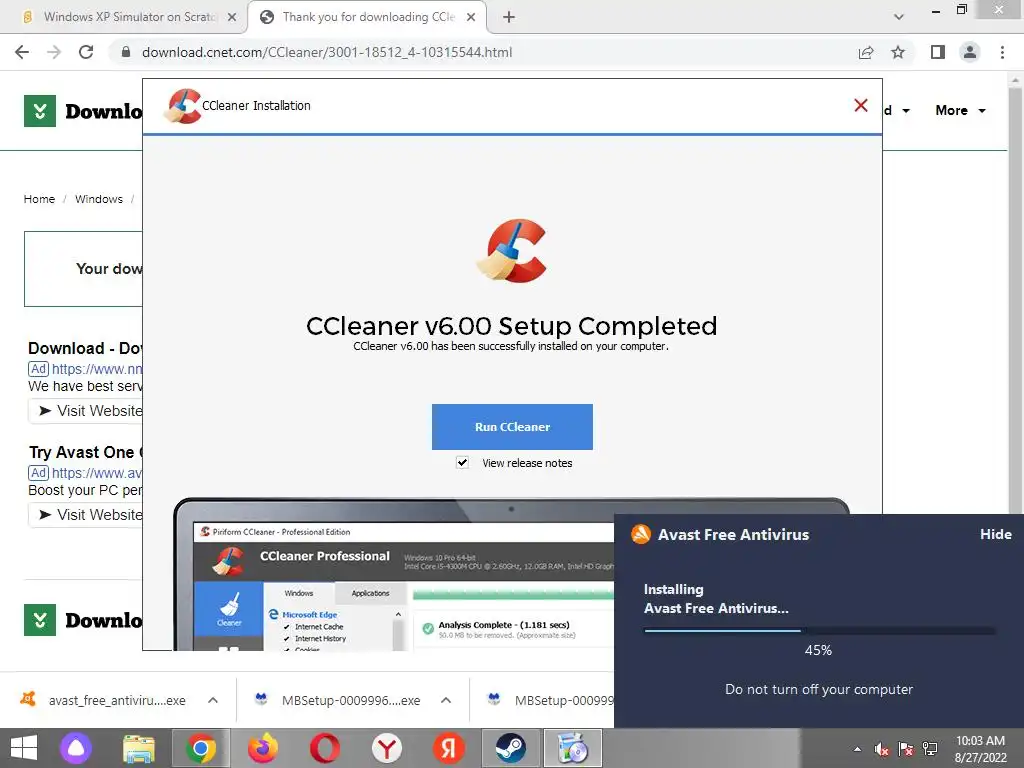Click the Windows breadcrumb link
Screen dimensions: 1024x768
point(99,199)
